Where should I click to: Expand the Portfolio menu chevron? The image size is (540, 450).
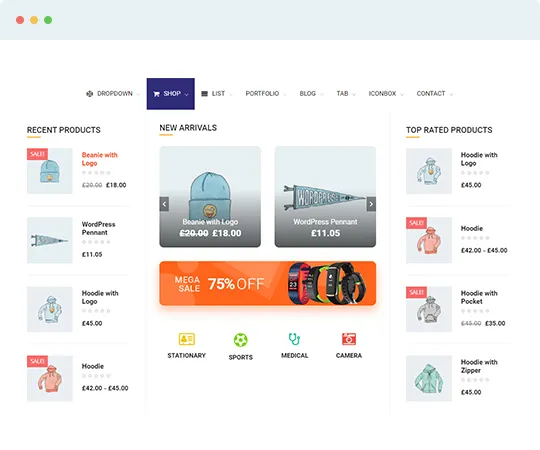pos(284,95)
